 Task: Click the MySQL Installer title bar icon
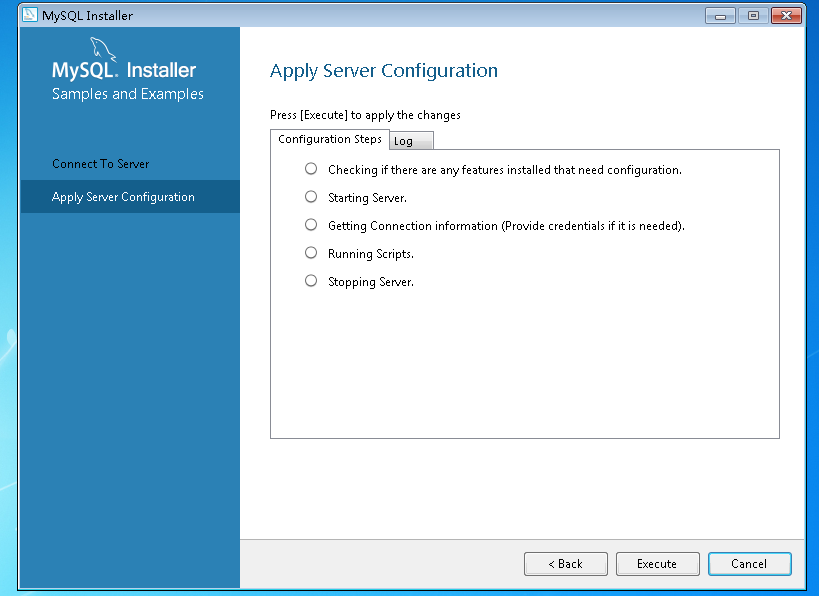[x=30, y=15]
